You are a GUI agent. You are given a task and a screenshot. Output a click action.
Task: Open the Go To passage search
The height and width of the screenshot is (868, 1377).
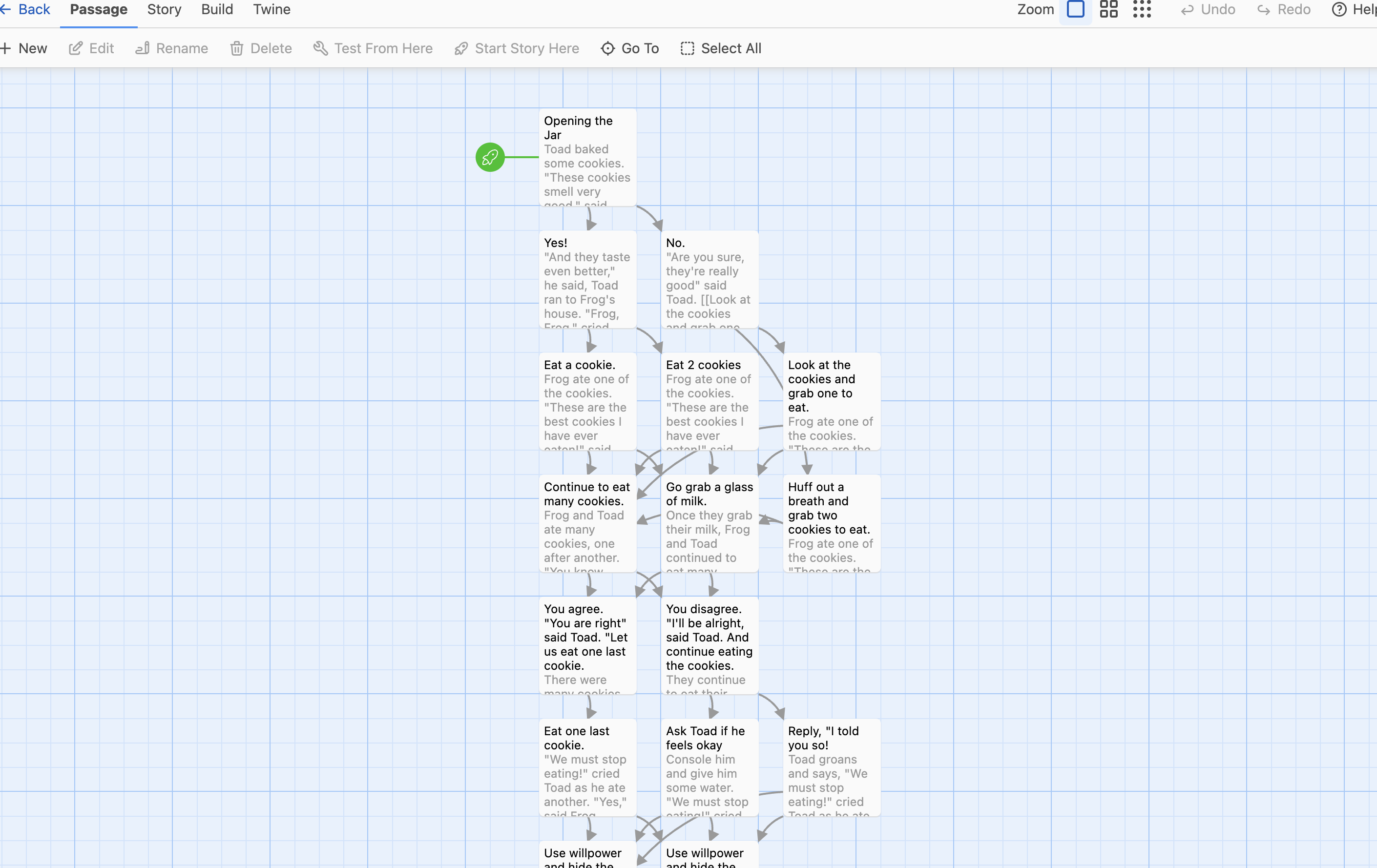630,49
